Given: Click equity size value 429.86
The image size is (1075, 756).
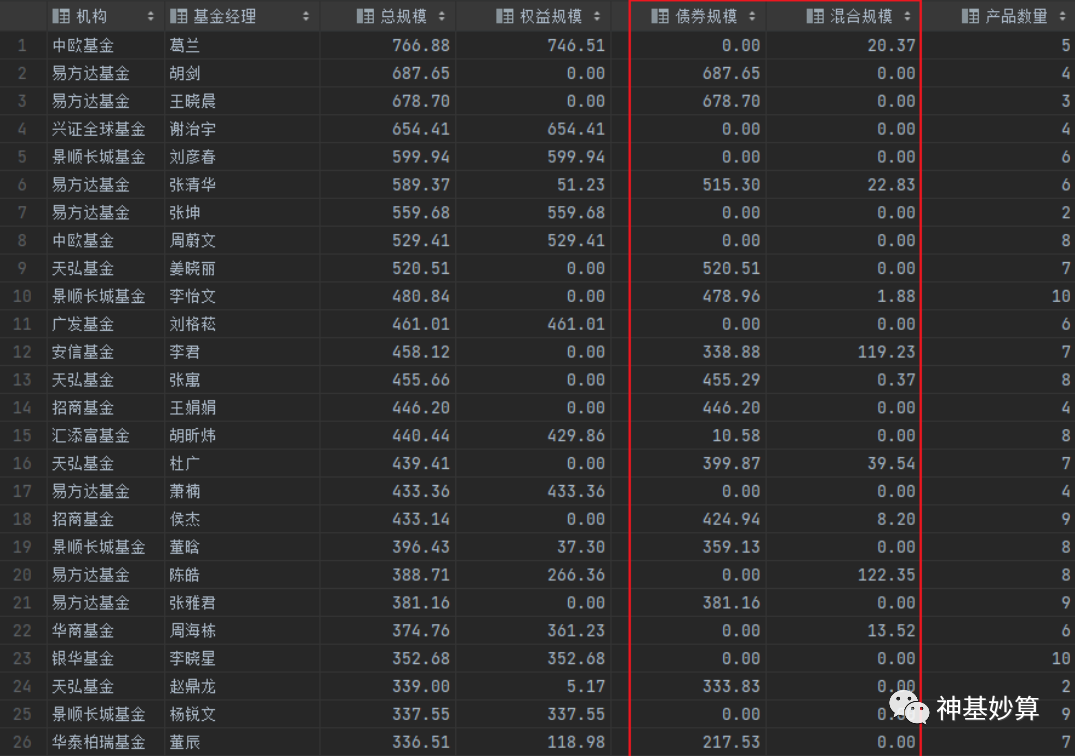Looking at the screenshot, I should [576, 436].
